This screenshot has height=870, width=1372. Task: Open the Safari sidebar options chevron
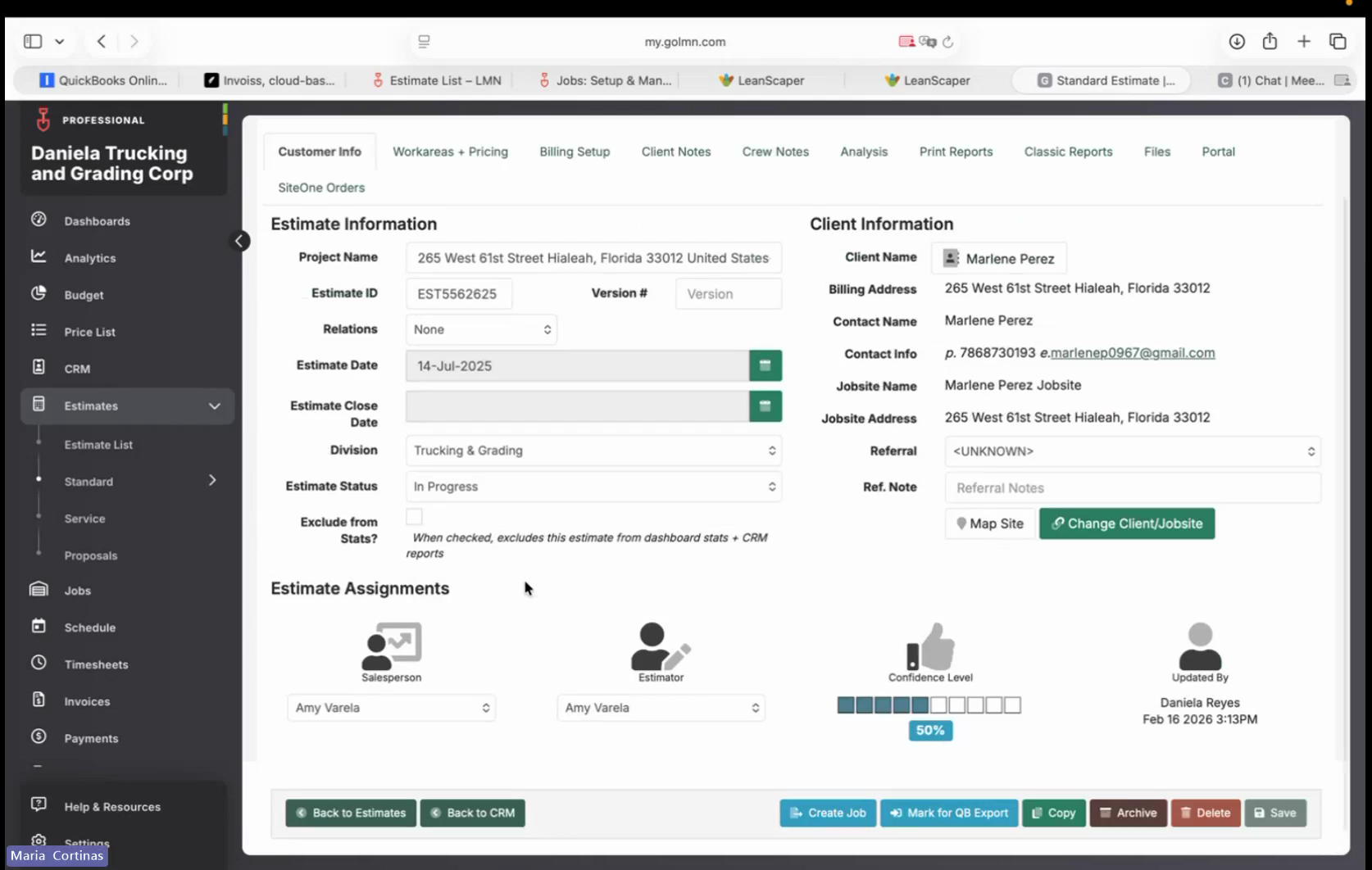pos(60,42)
